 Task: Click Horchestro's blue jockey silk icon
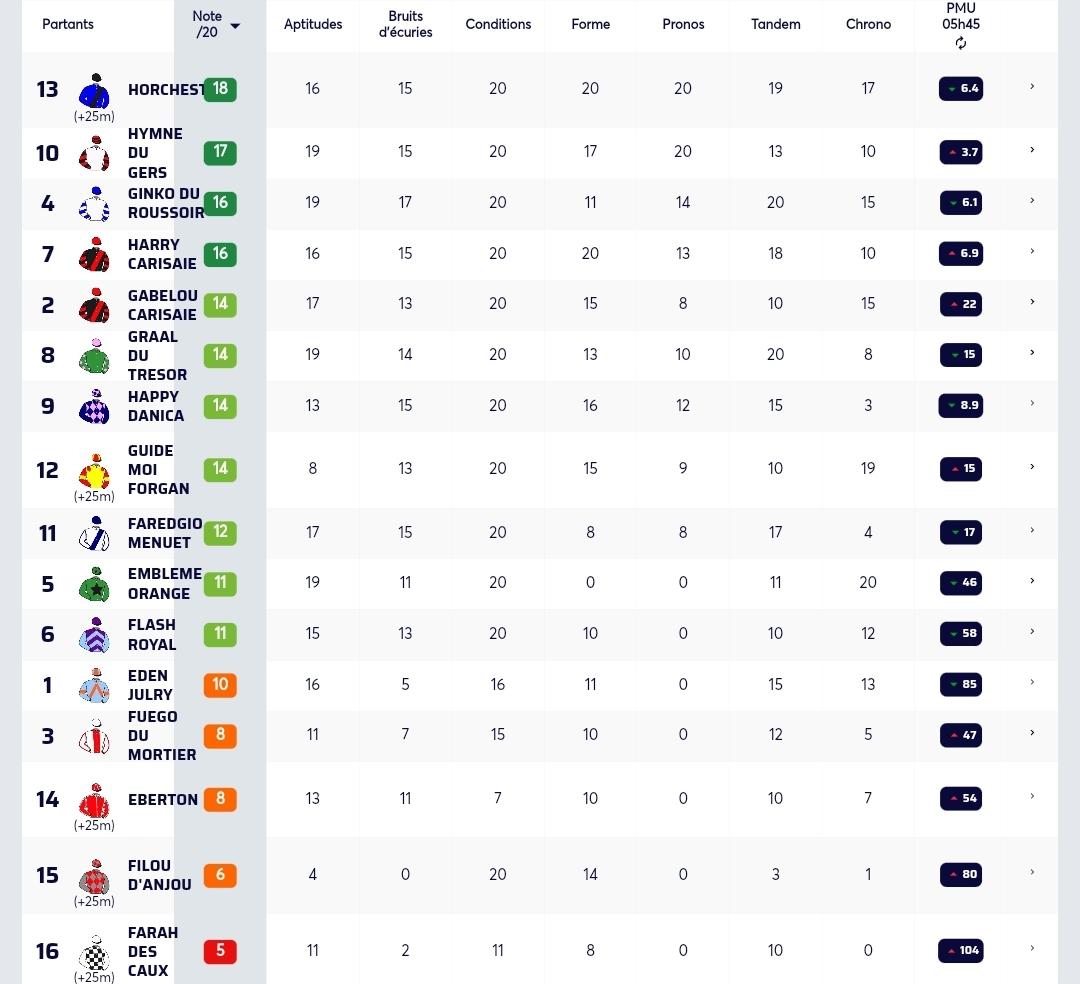pyautogui.click(x=94, y=90)
